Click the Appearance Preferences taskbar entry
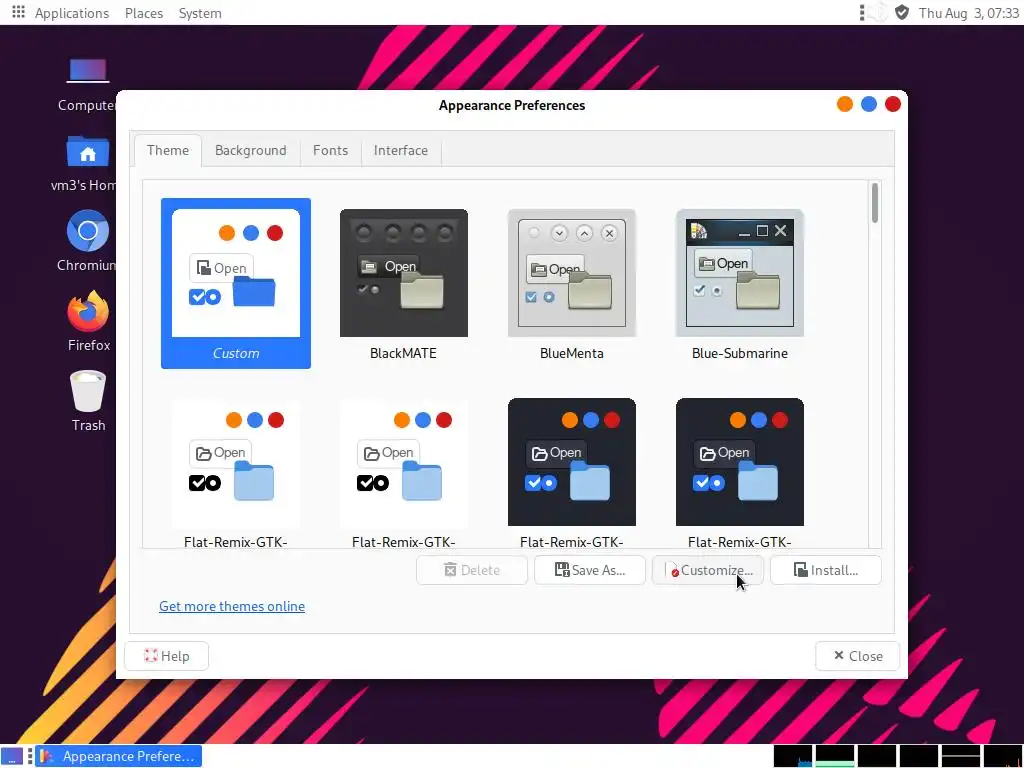 [118, 756]
